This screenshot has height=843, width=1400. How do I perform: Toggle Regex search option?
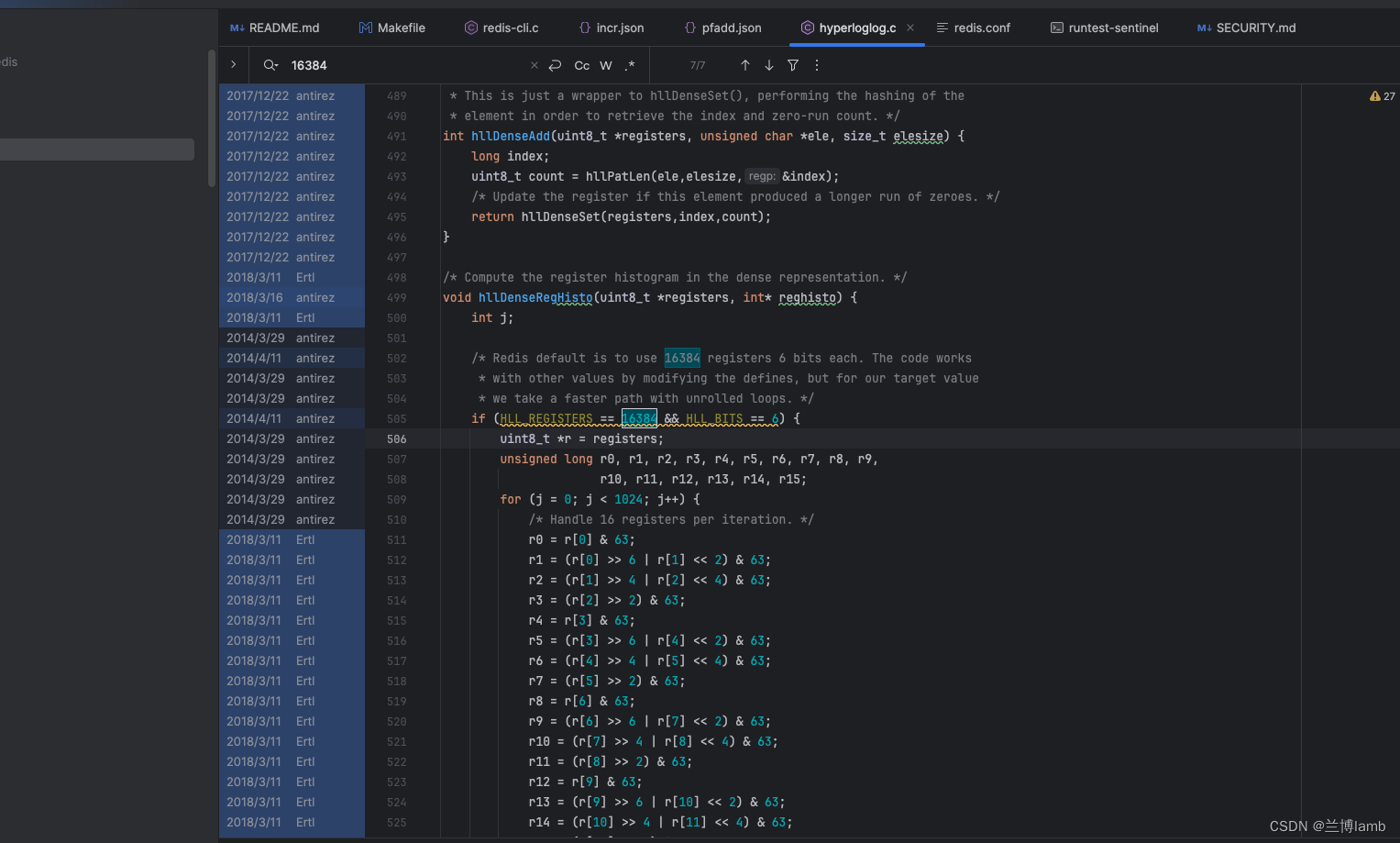tap(630, 65)
